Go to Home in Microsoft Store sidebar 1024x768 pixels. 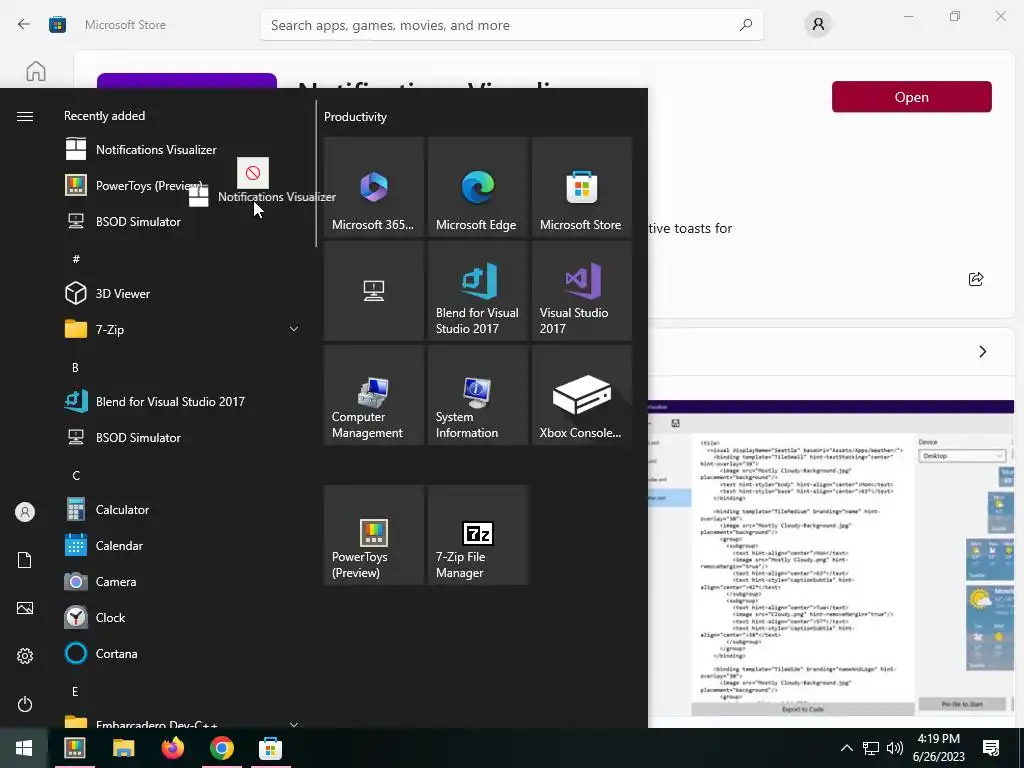click(x=36, y=71)
